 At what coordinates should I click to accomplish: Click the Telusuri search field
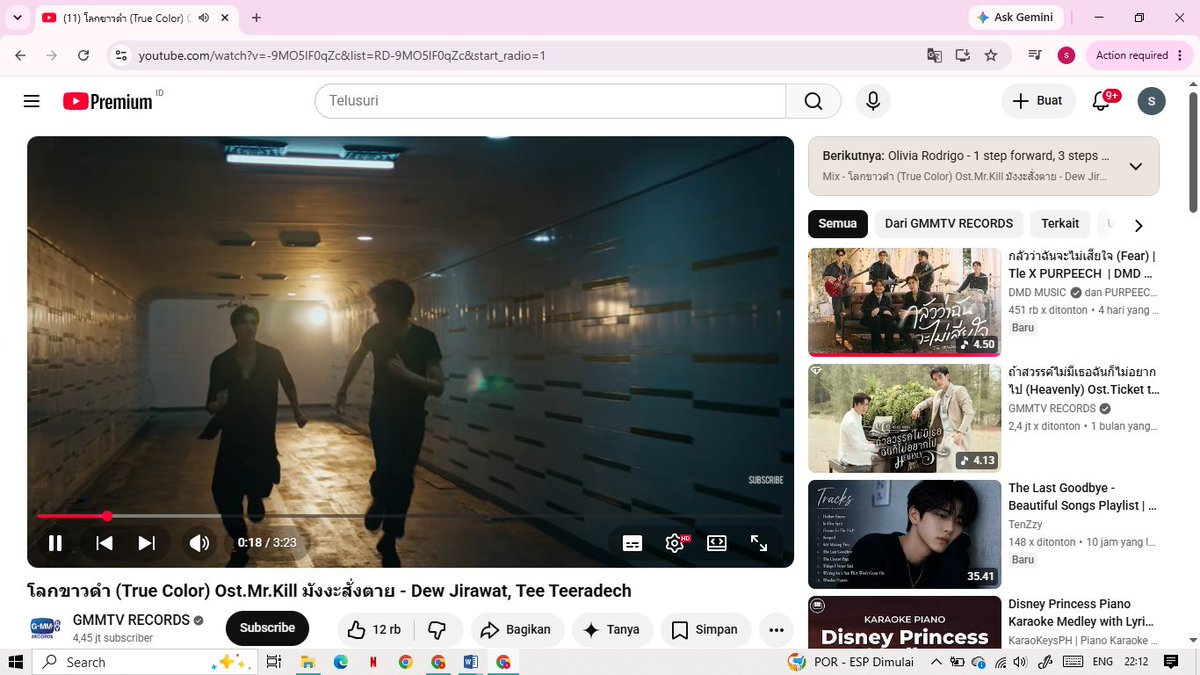(x=550, y=101)
